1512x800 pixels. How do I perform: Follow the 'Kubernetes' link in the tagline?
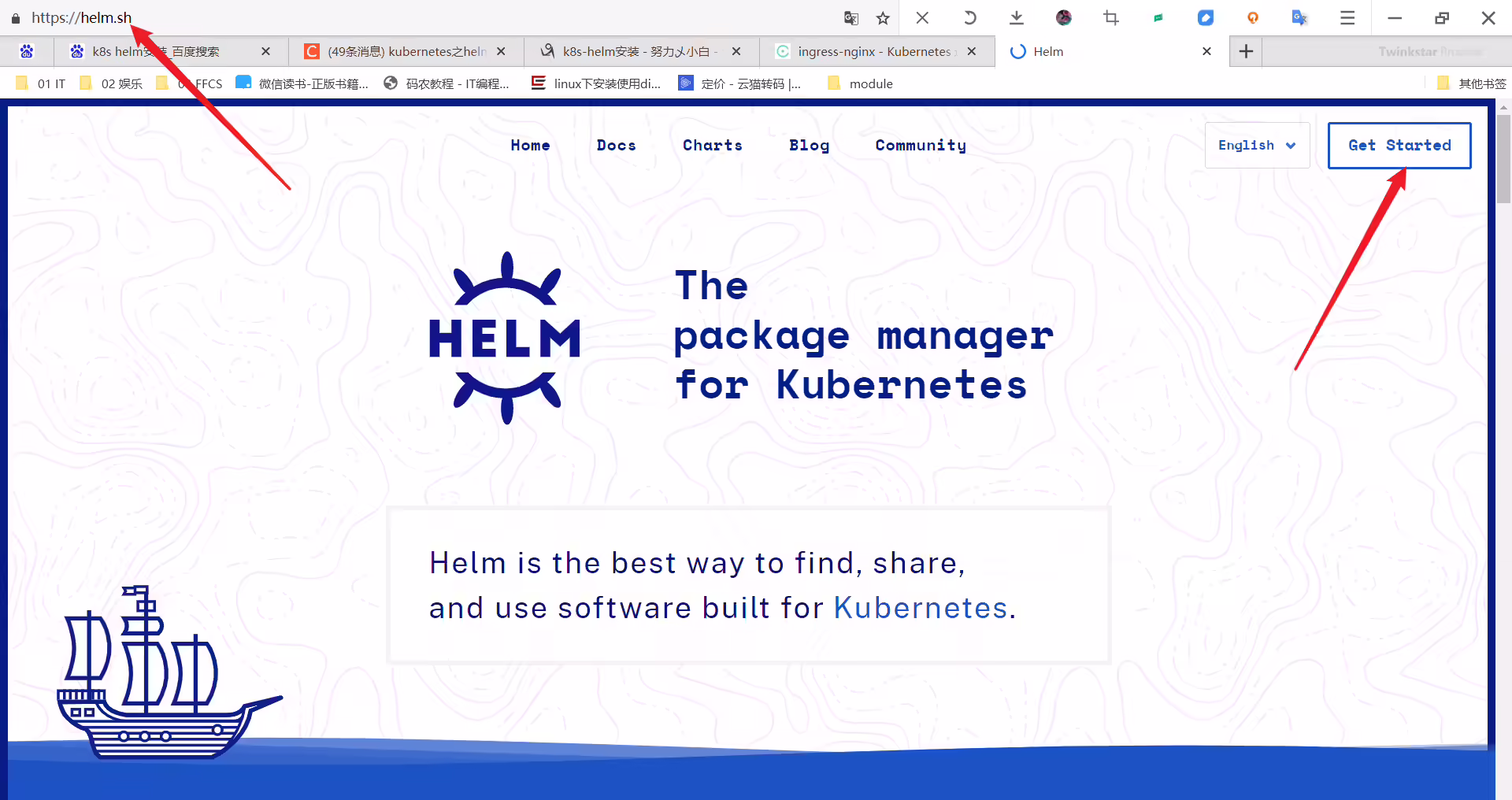click(921, 608)
